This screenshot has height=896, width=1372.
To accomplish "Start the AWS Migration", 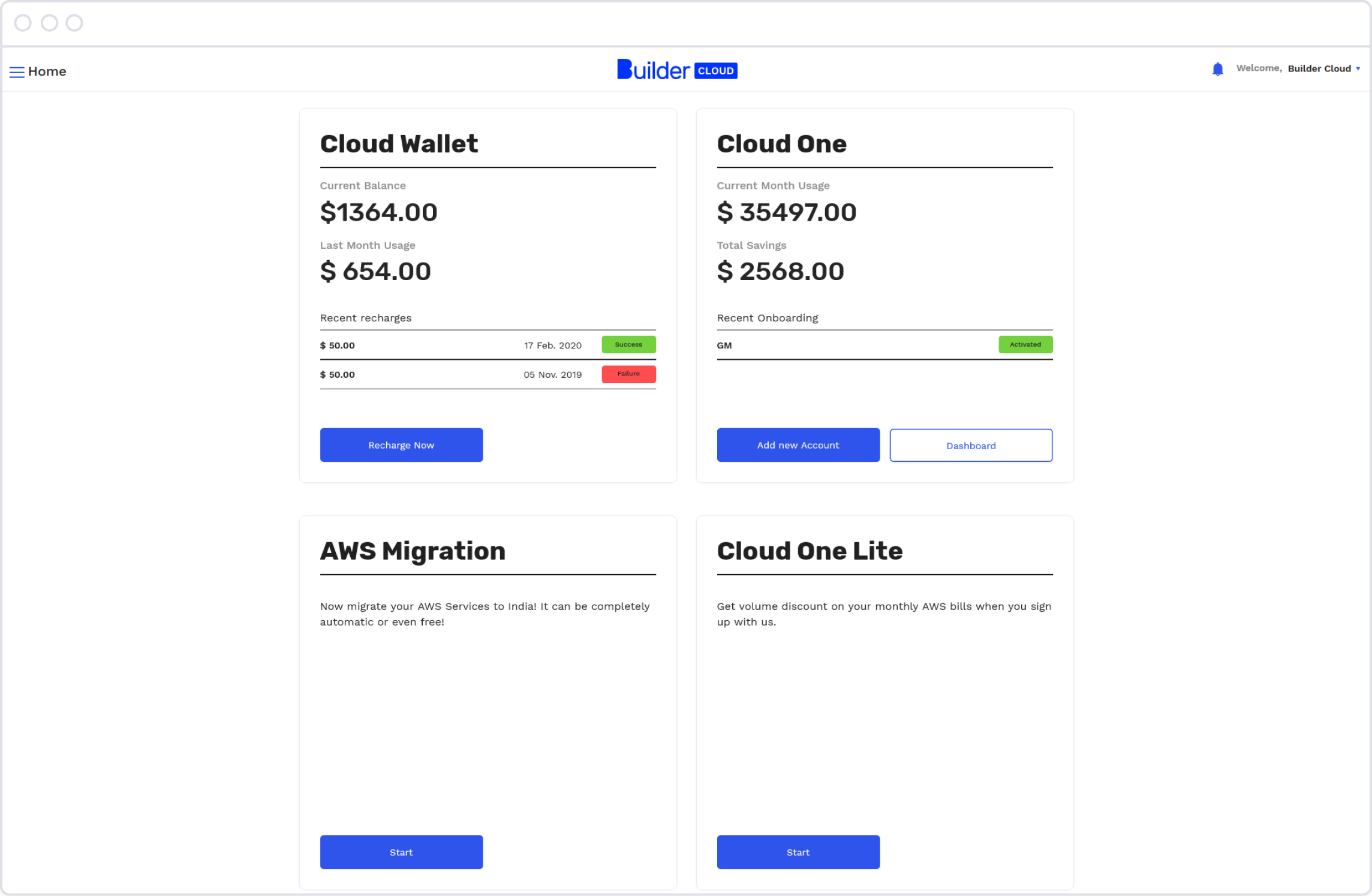I will pyautogui.click(x=401, y=852).
